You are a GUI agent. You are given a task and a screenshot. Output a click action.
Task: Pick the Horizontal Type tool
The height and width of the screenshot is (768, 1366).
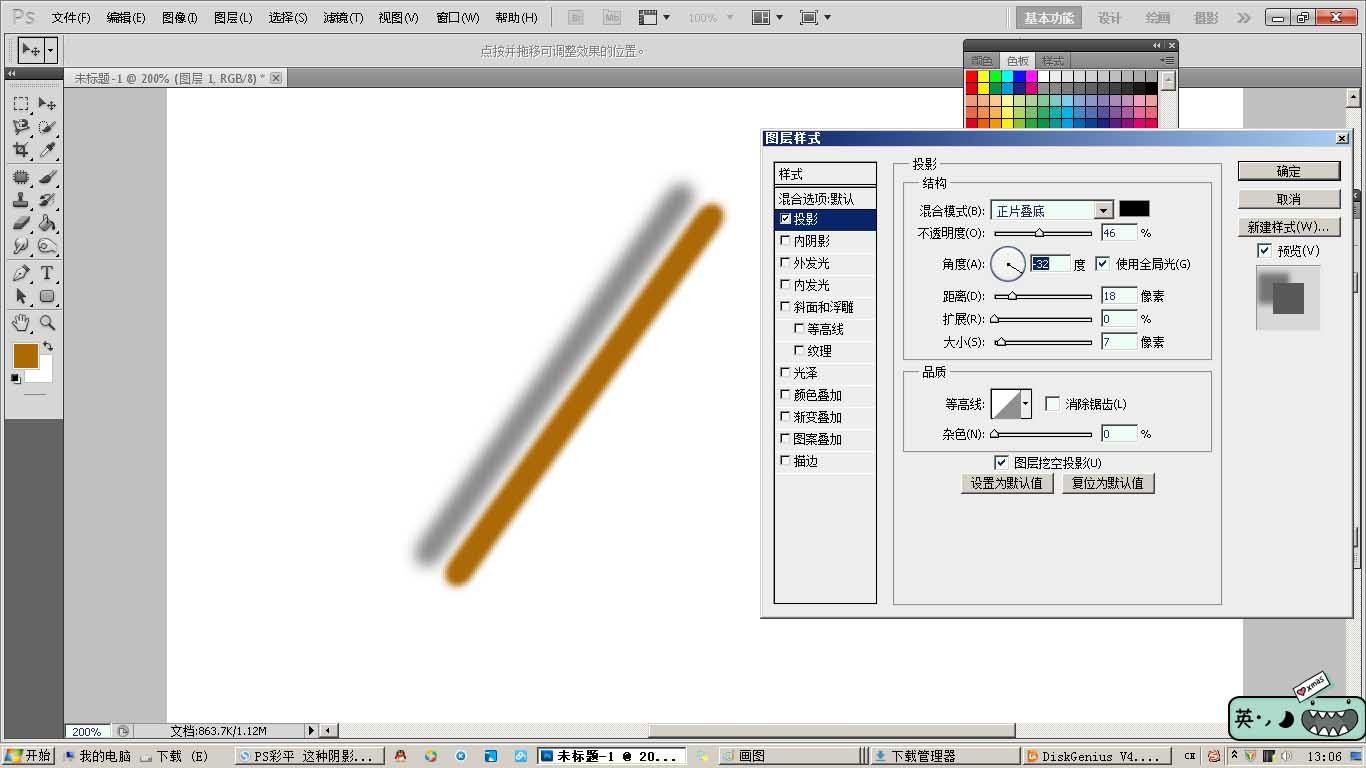(x=47, y=273)
